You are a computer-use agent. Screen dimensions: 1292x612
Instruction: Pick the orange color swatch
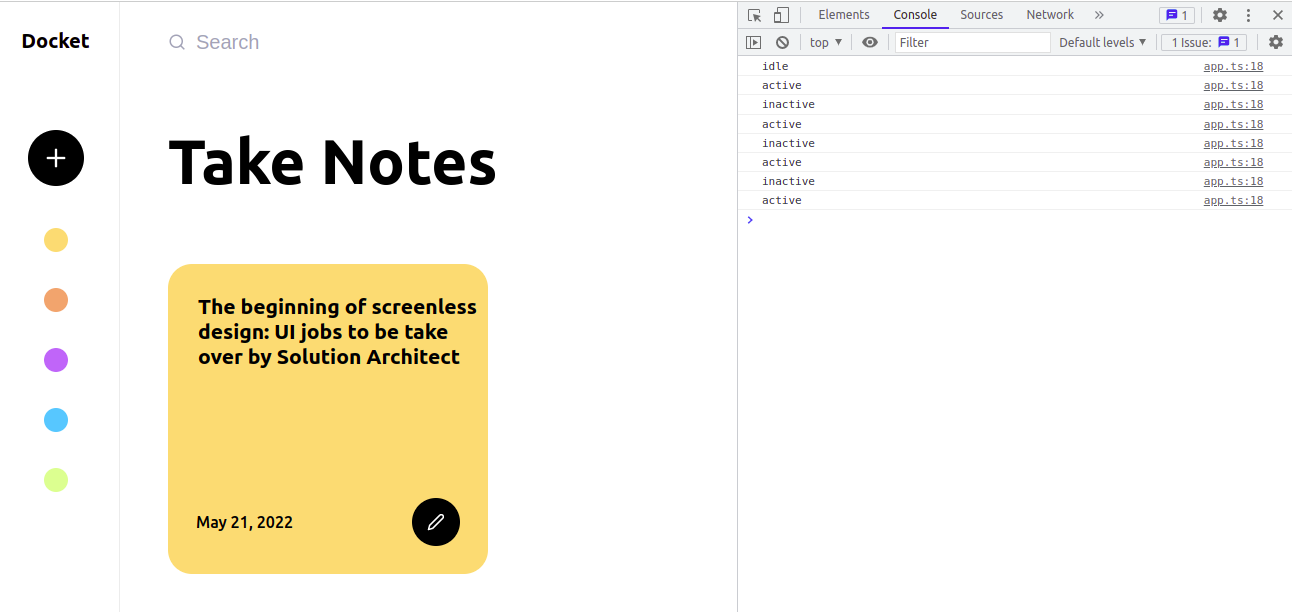[x=56, y=300]
